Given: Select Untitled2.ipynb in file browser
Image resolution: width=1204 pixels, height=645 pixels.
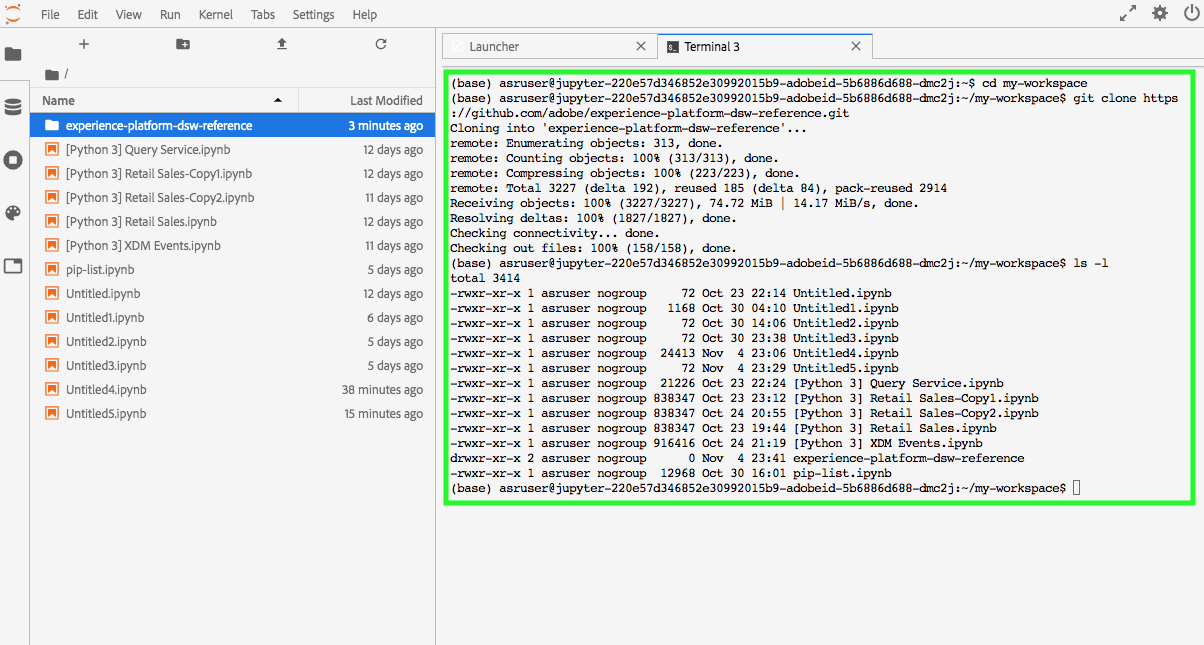Looking at the screenshot, I should (232, 342).
